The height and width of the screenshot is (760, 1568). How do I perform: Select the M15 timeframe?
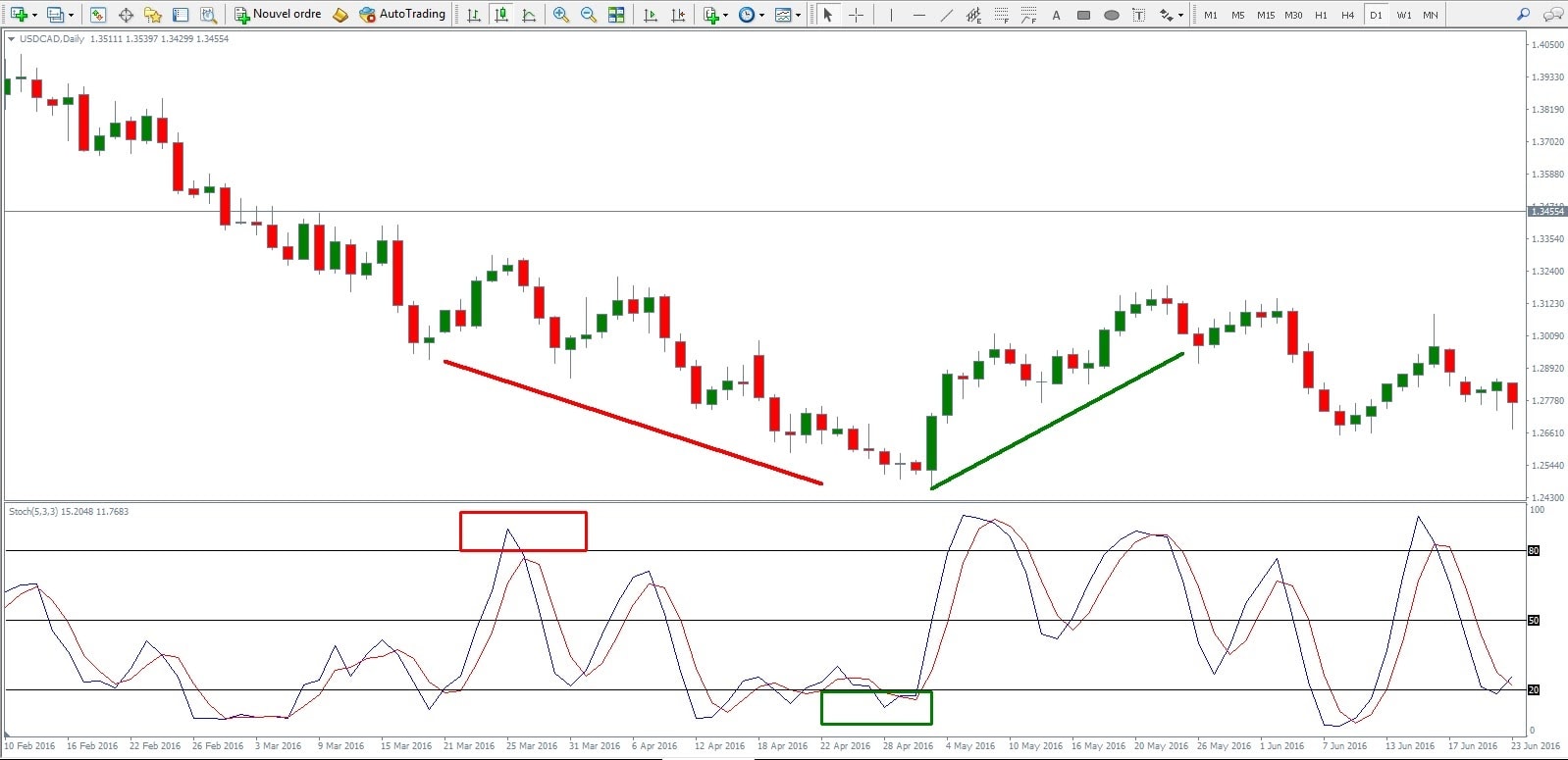(x=1266, y=15)
